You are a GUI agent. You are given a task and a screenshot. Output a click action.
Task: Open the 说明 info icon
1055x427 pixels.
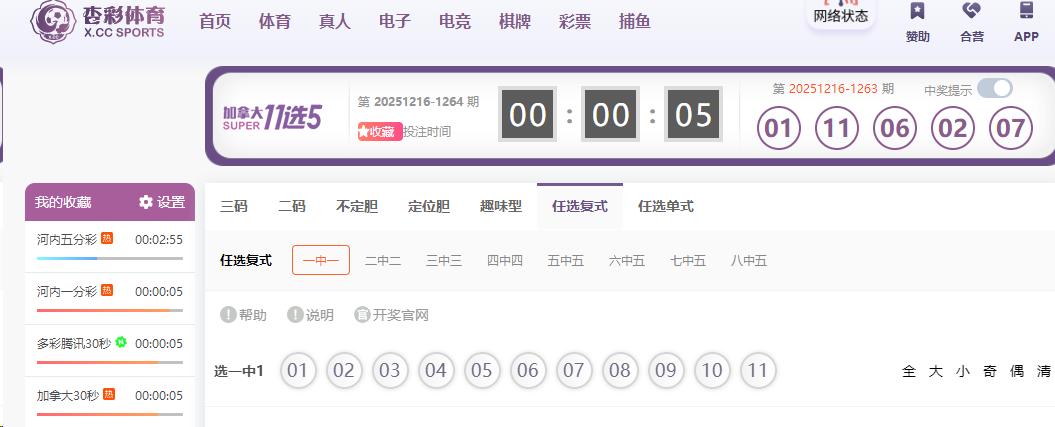point(295,315)
